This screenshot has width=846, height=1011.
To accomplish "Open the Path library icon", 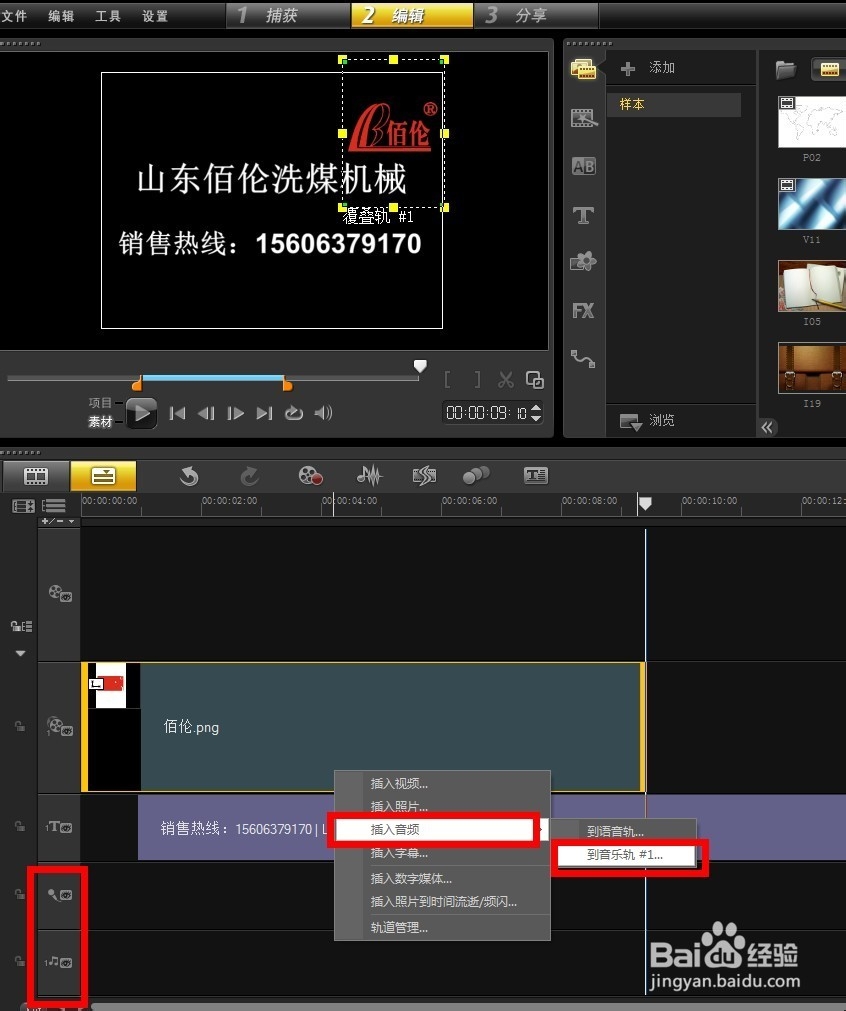I will [584, 358].
